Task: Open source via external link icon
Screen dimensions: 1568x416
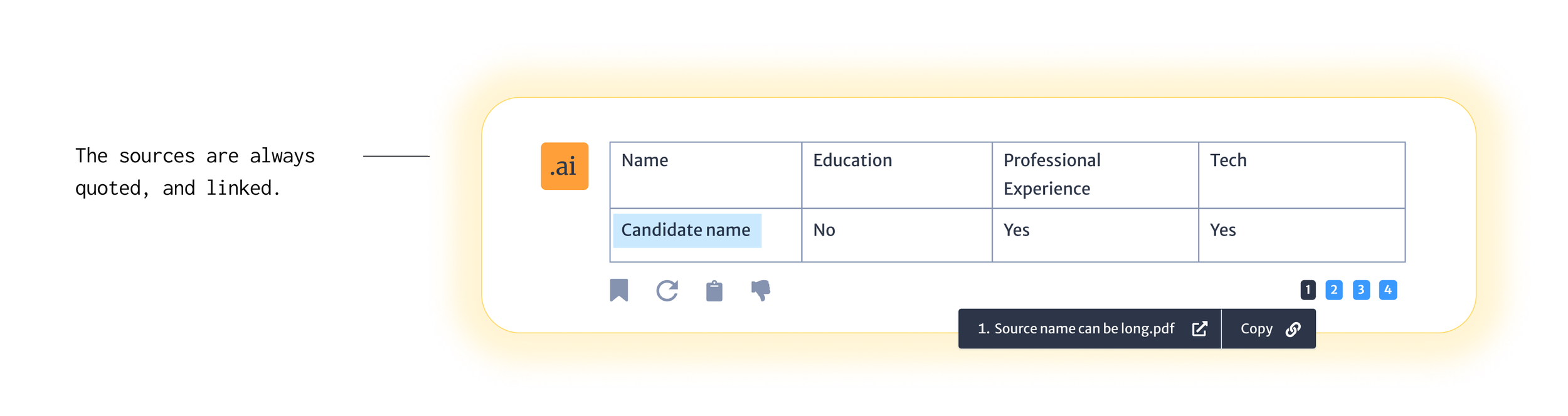Action: [x=1199, y=329]
